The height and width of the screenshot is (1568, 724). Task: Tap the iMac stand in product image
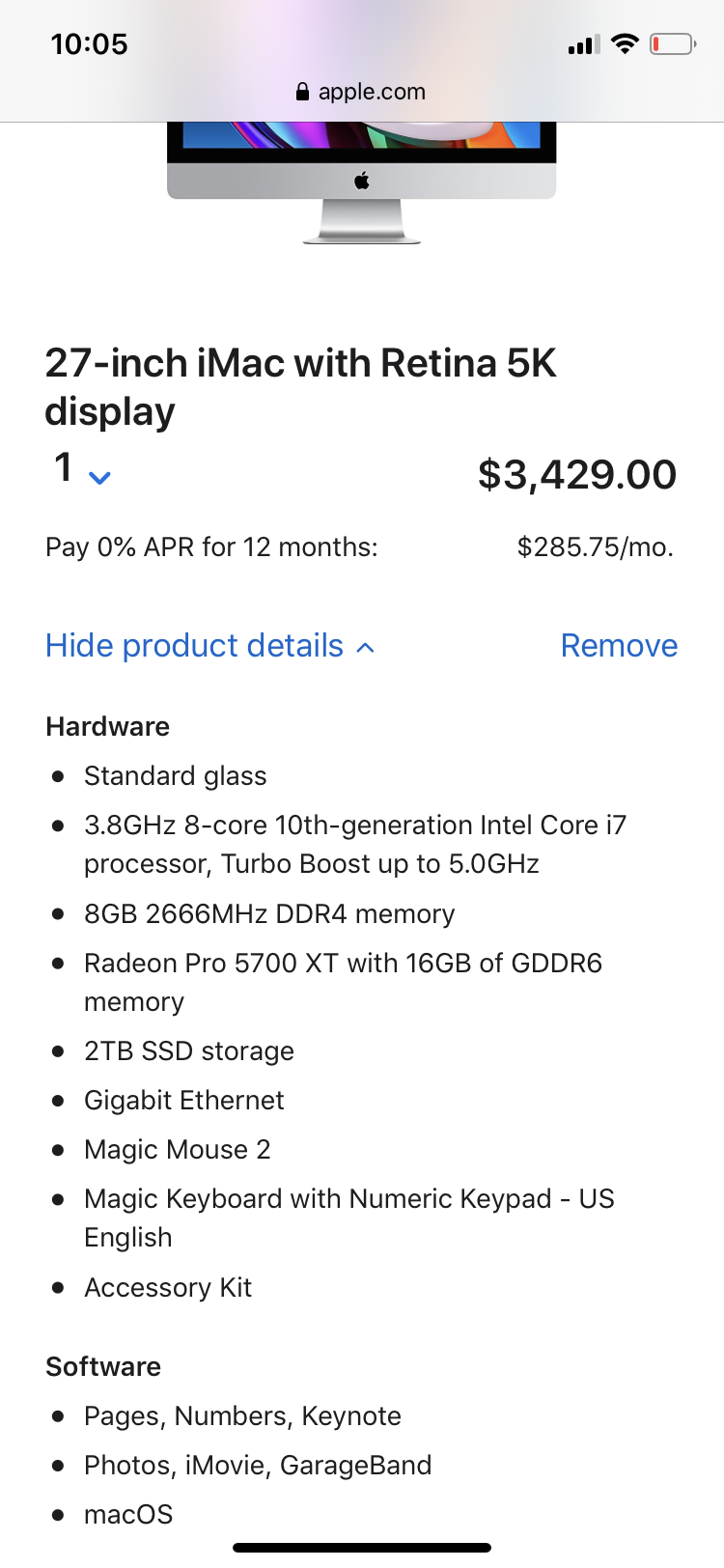pyautogui.click(x=362, y=222)
